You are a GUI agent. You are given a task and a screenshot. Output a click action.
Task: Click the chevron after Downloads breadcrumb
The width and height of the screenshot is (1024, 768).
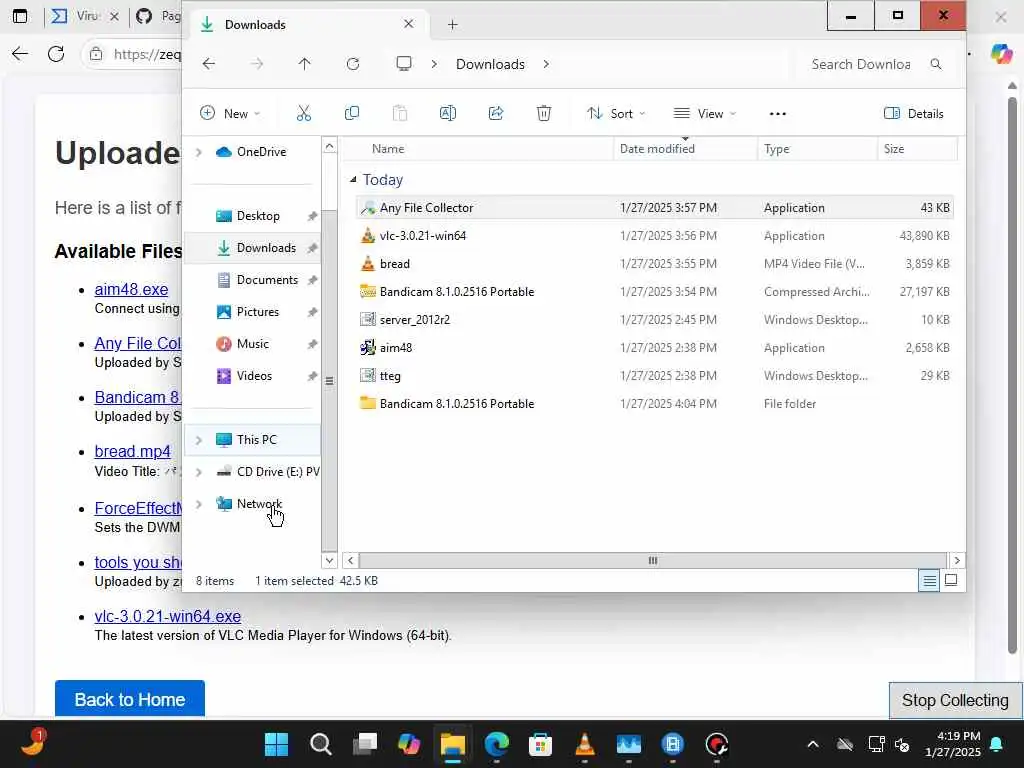(546, 64)
